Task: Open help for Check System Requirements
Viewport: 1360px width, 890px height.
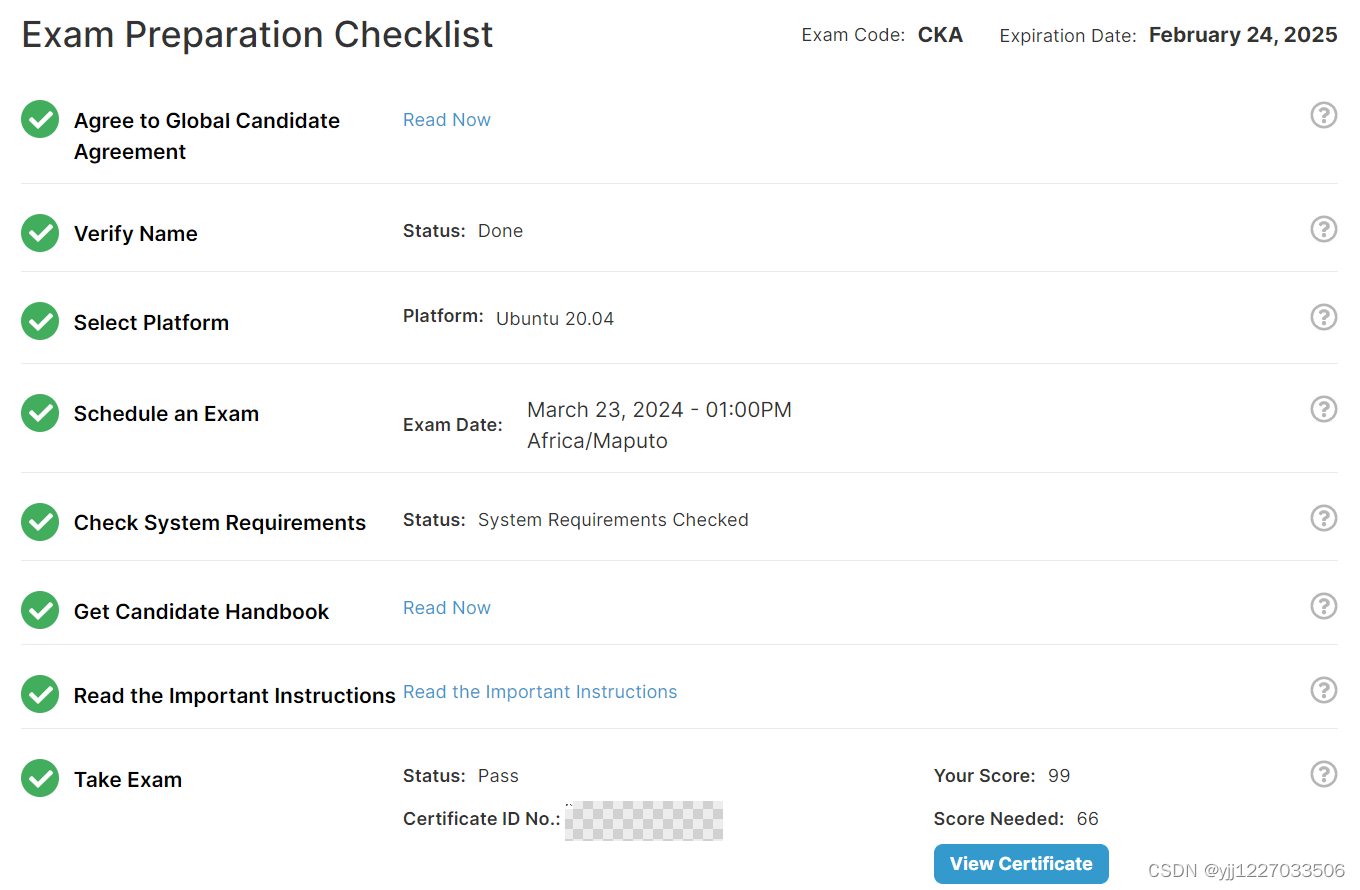Action: click(1323, 518)
